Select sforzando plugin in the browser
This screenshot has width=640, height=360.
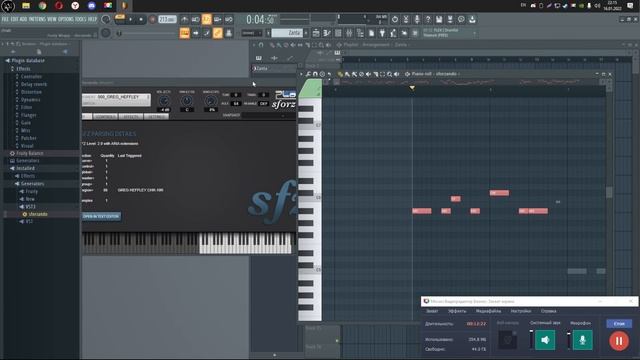38,214
